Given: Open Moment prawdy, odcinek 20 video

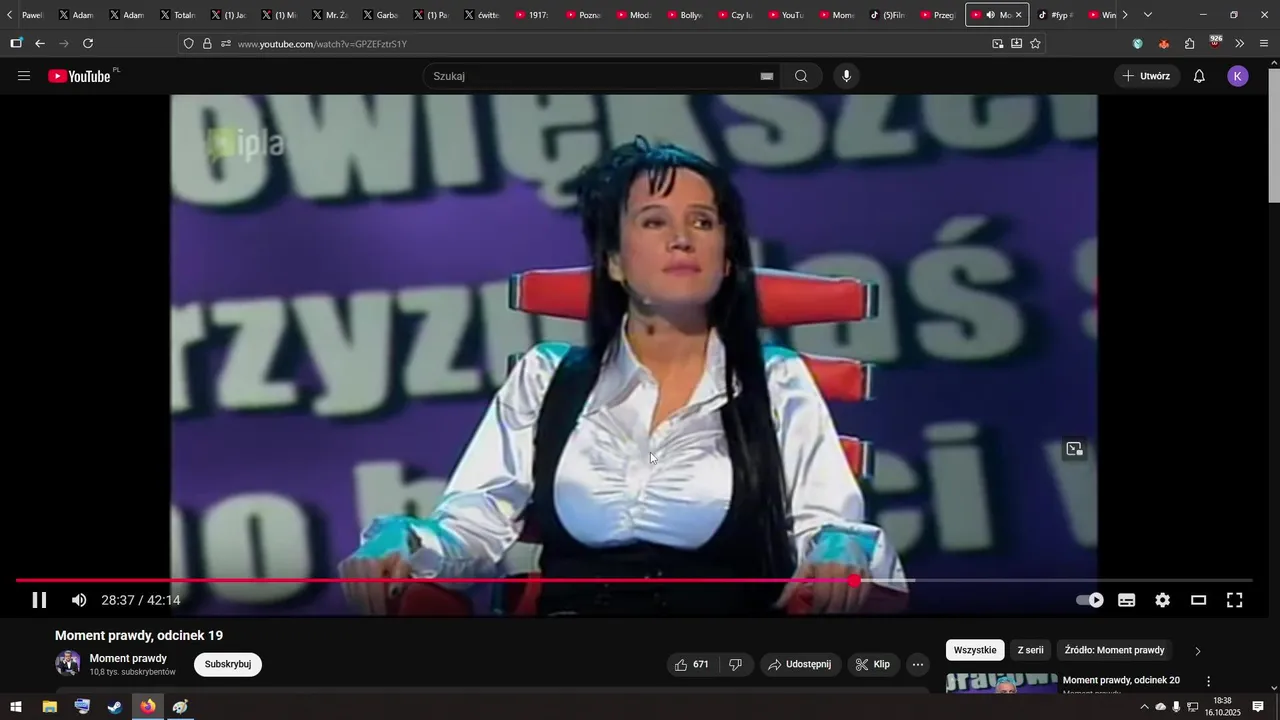Looking at the screenshot, I should point(1121,680).
